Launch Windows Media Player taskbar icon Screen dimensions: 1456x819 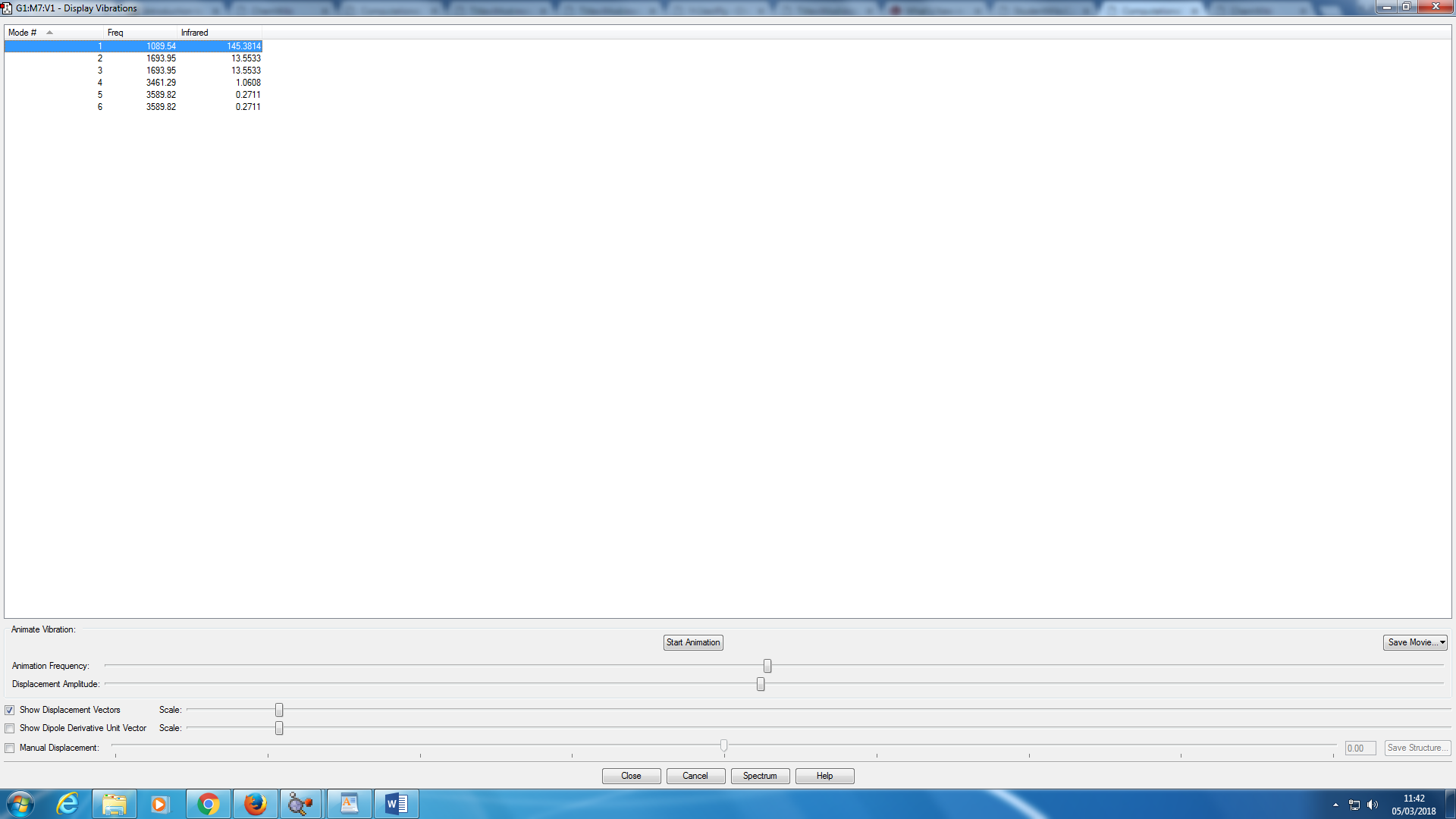[160, 804]
